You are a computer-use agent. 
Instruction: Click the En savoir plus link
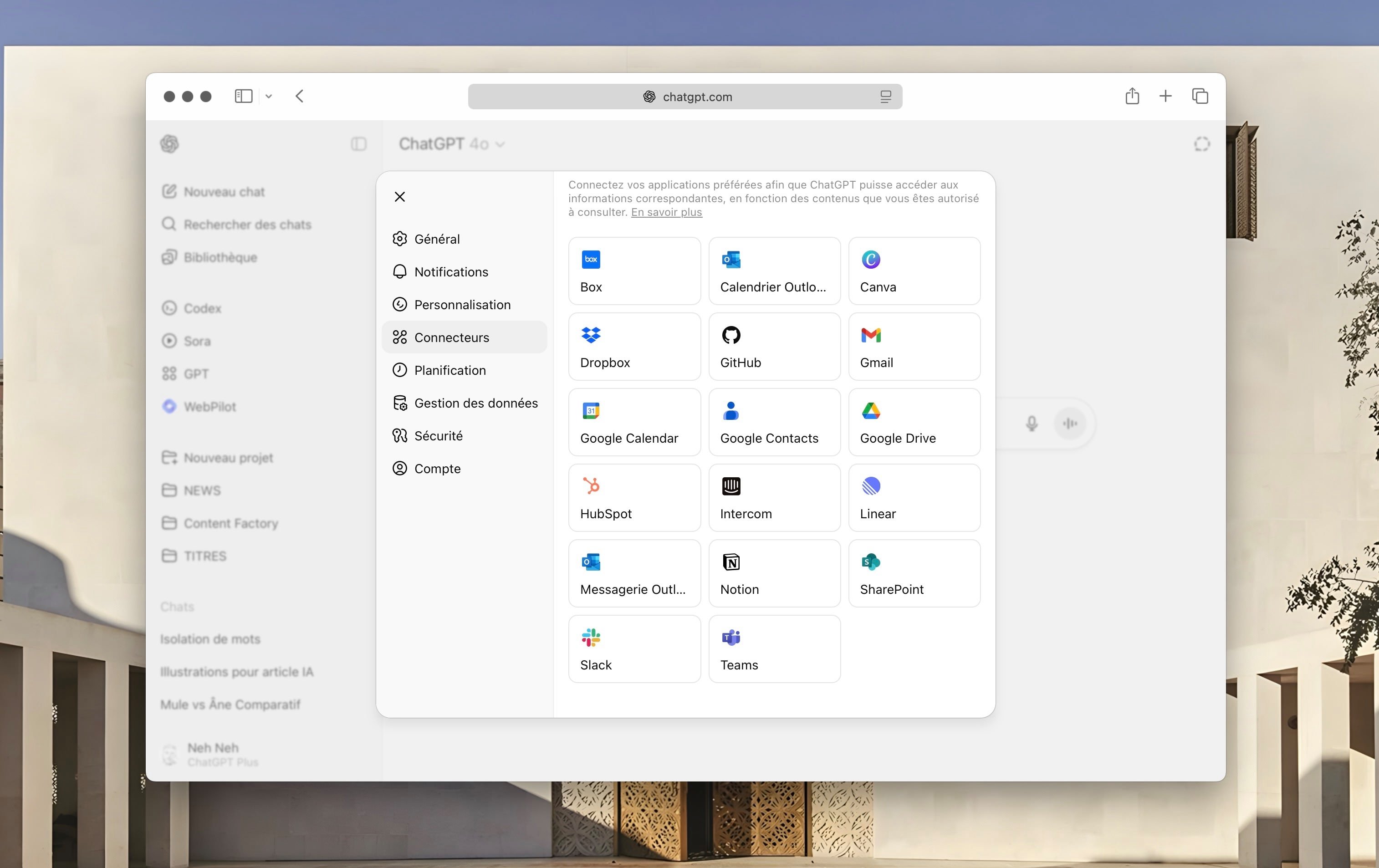[666, 212]
